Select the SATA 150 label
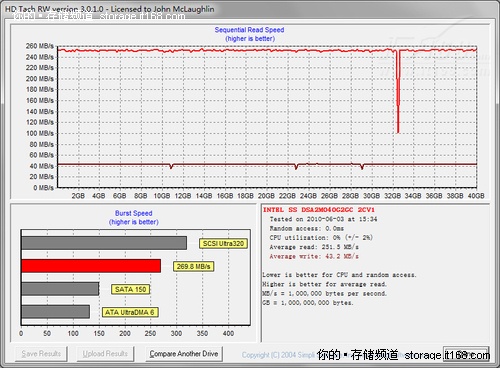This screenshot has height=368, width=500. tap(131, 289)
